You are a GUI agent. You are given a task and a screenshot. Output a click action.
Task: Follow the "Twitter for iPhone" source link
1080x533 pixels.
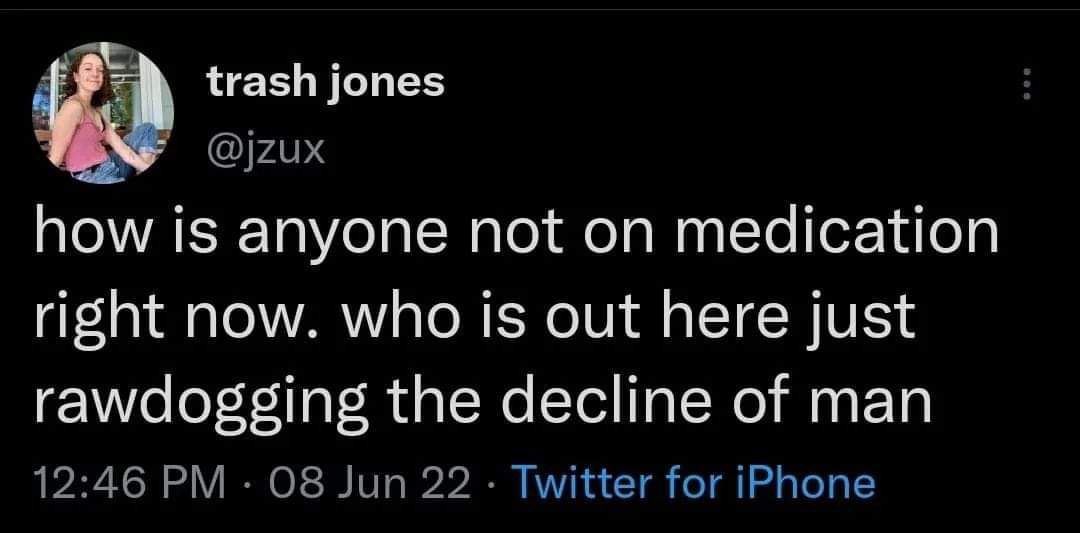pyautogui.click(x=693, y=484)
